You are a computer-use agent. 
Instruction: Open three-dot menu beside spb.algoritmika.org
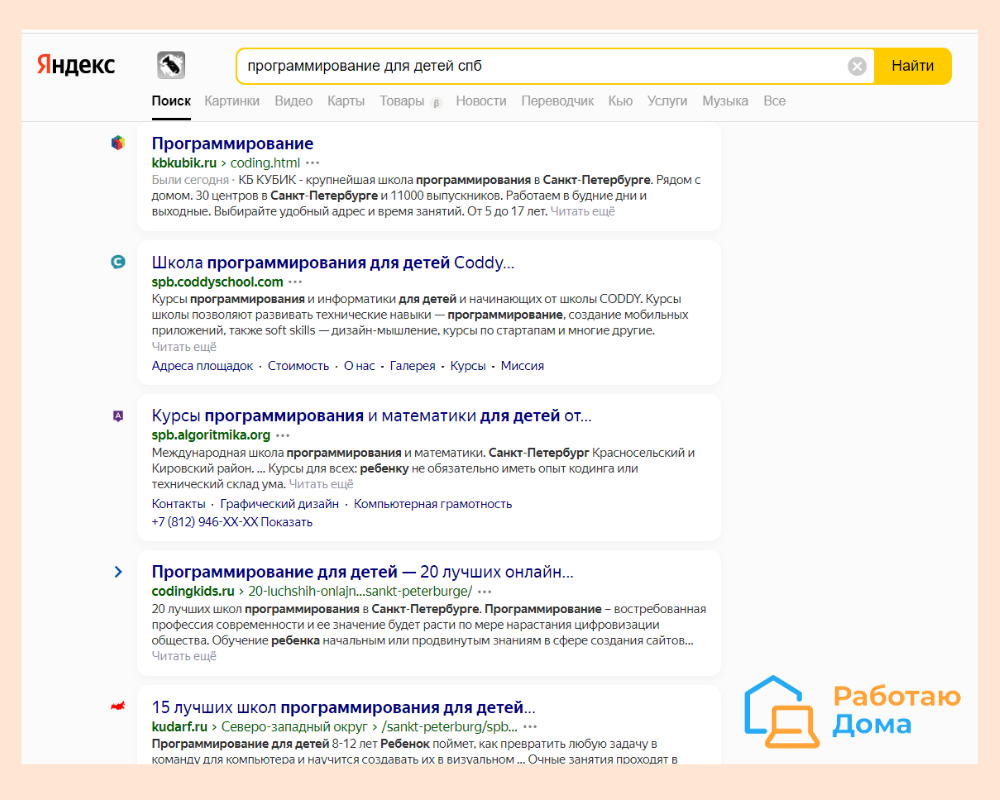[x=283, y=435]
